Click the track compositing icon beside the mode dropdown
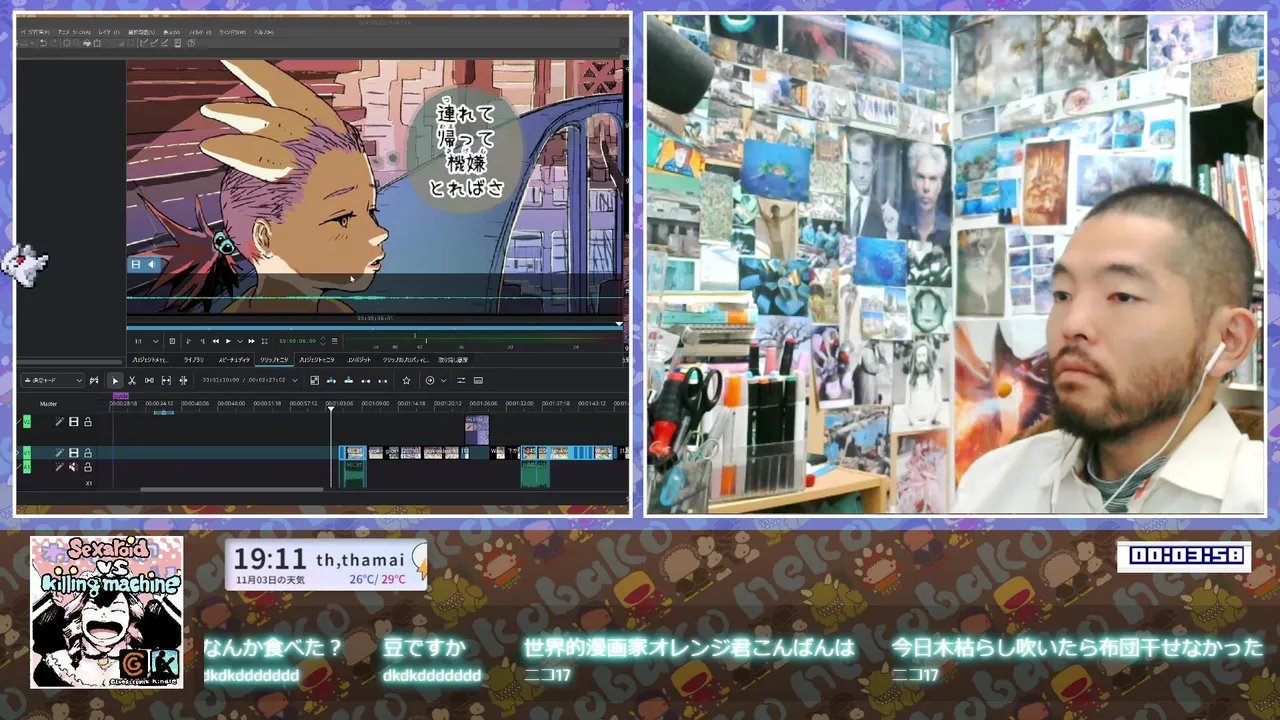 [94, 381]
